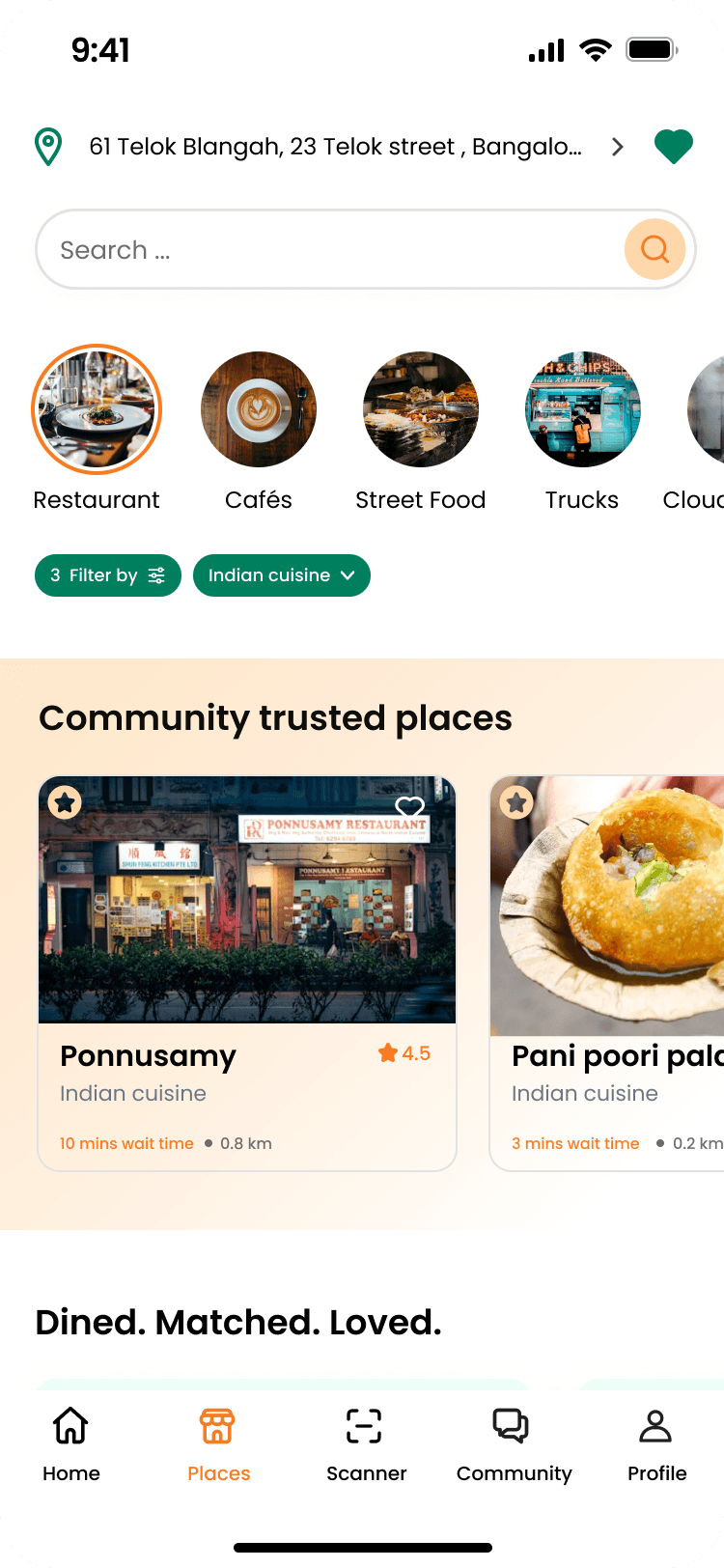Open the Filter by options

pos(108,575)
